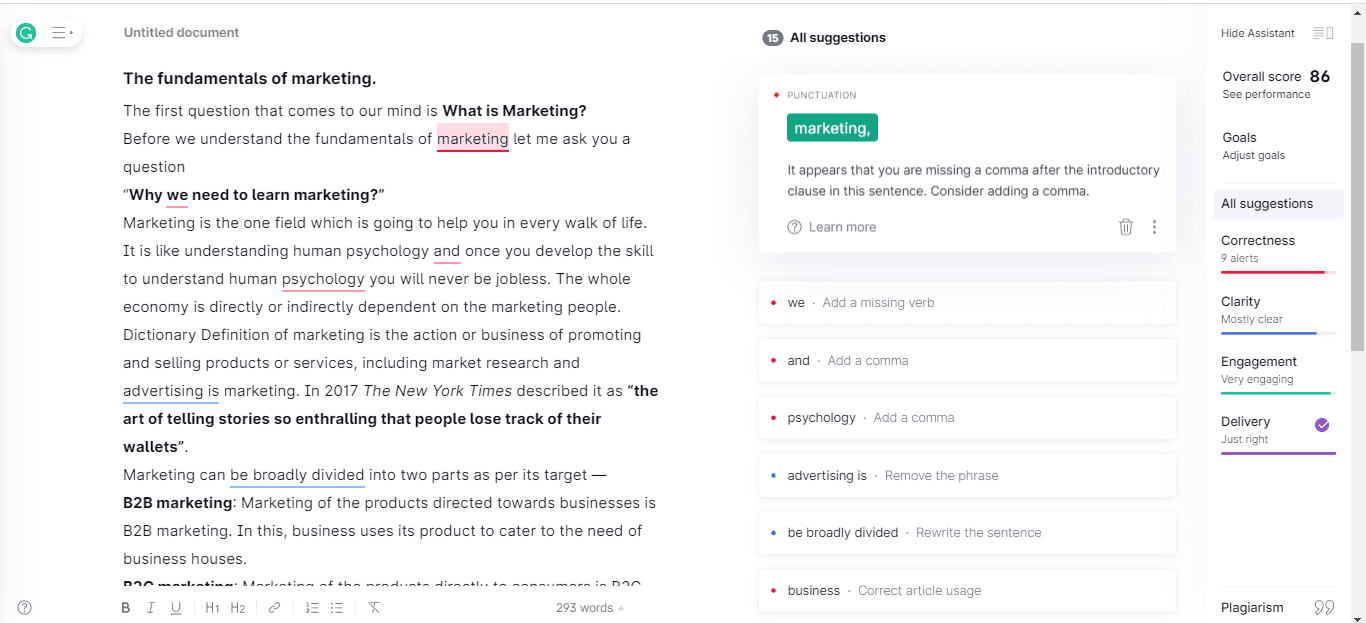Expand the 'advertising is' remove phrase suggestion
1366x623 pixels.
[x=966, y=475]
